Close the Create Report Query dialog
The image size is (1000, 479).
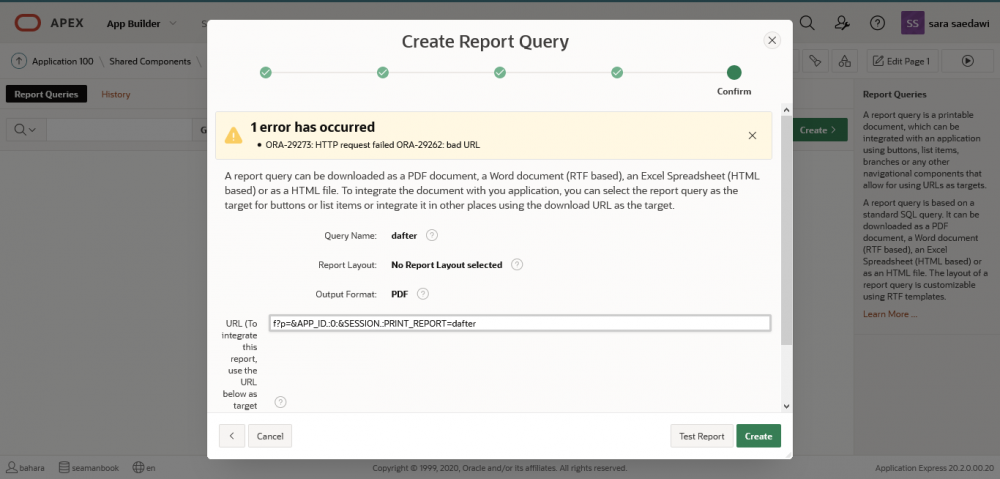click(x=772, y=40)
